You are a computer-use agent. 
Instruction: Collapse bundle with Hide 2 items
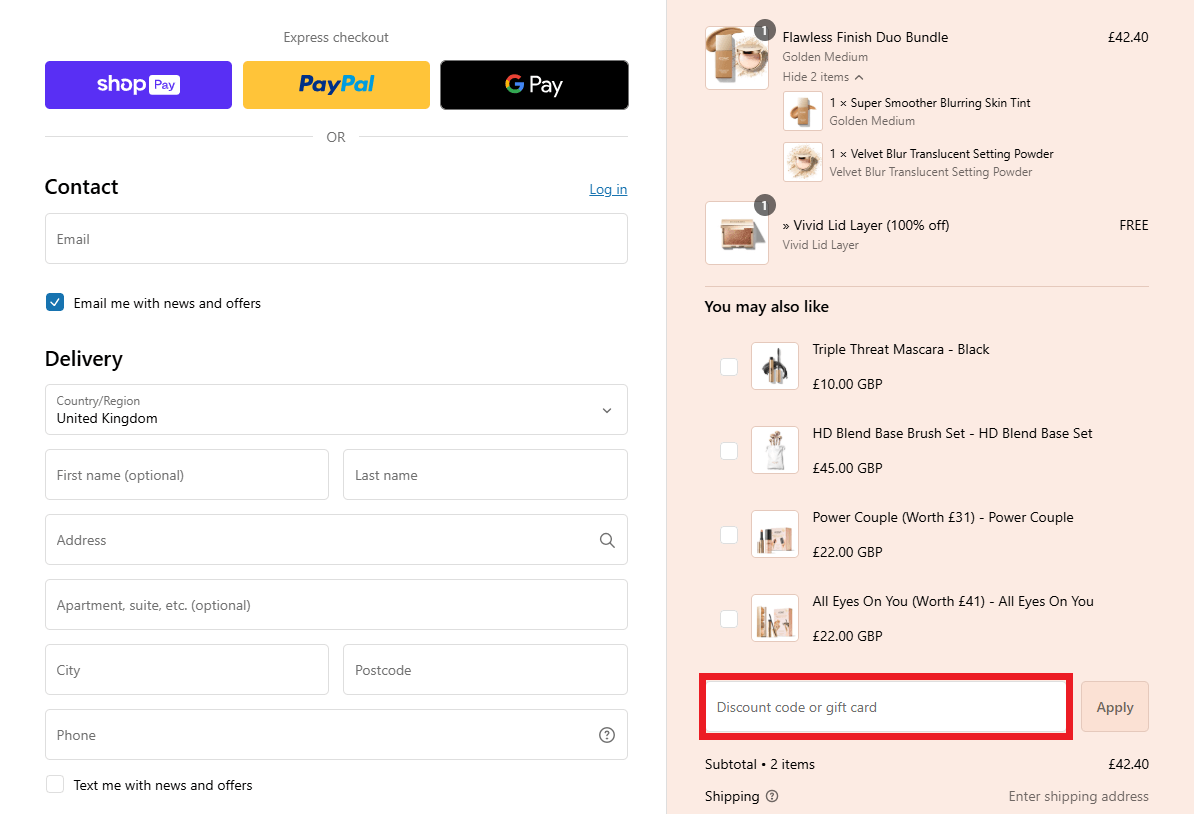(823, 77)
